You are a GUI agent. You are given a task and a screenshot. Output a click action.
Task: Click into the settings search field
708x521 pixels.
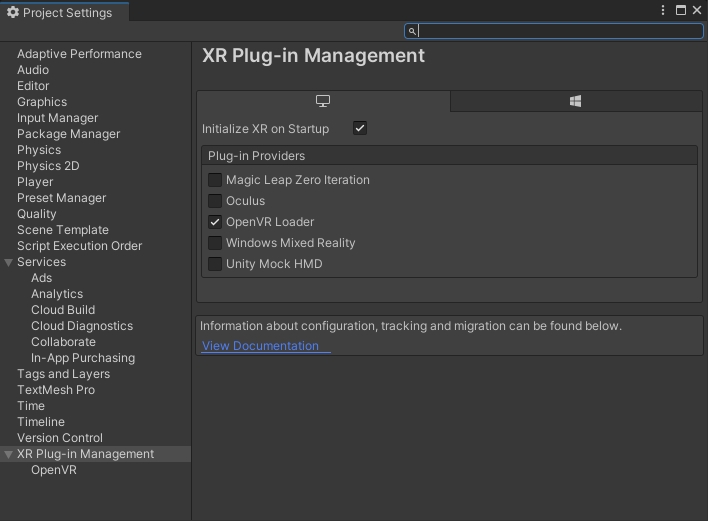coord(560,31)
